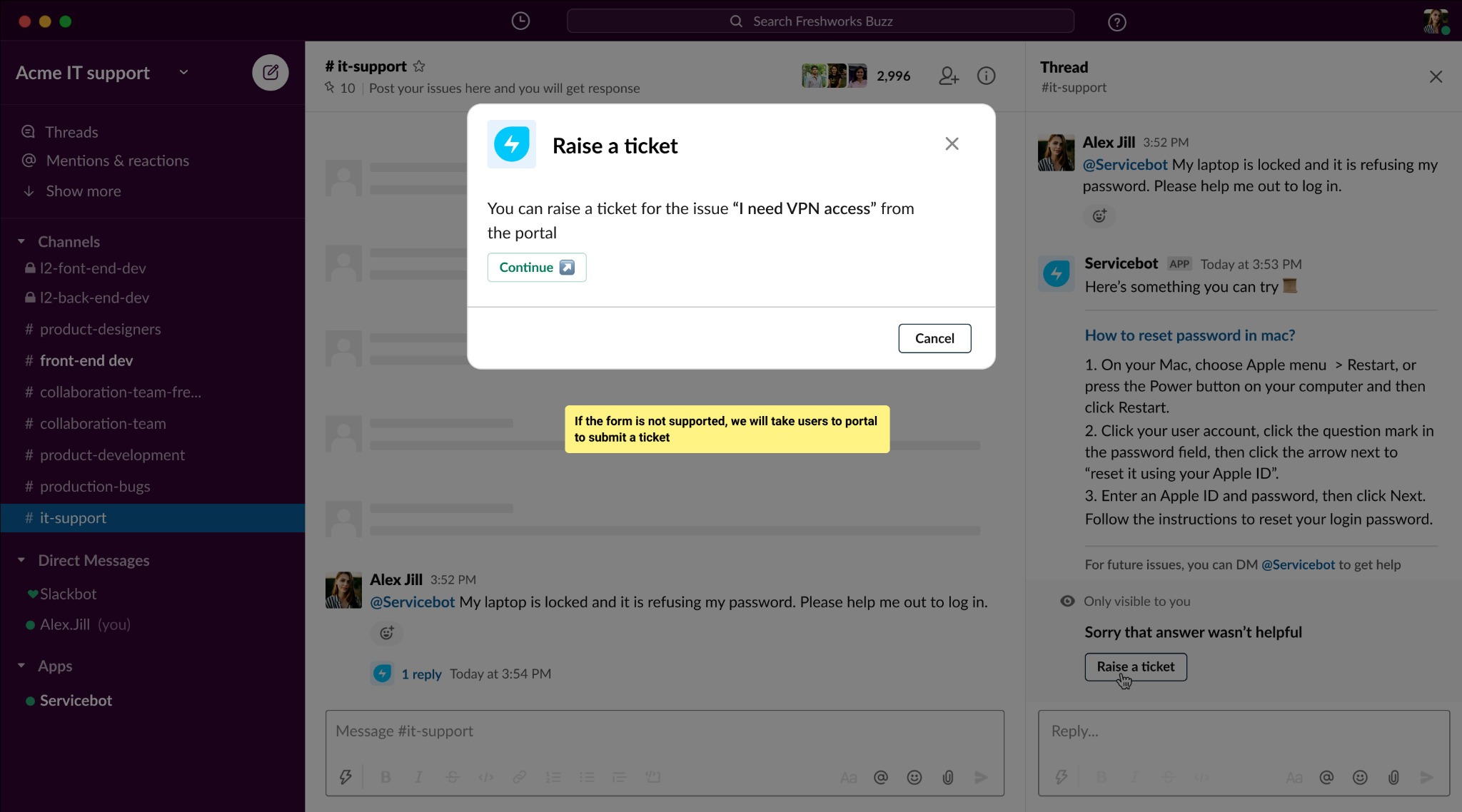Viewport: 1462px width, 812px height.
Task: Insert code formatting in channel composer
Action: tap(485, 777)
